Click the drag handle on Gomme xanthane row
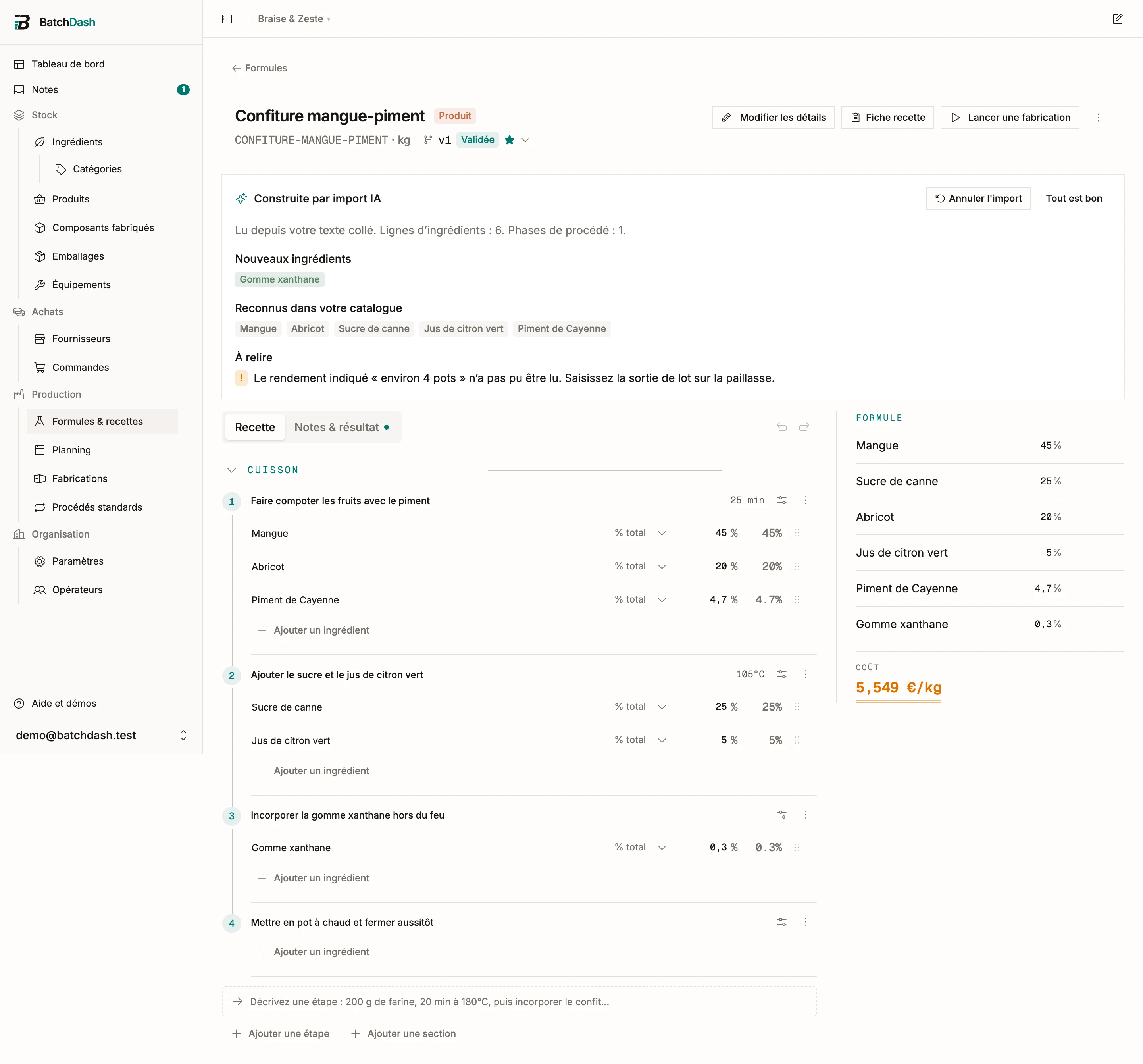The height and width of the screenshot is (1064, 1143). tap(797, 847)
